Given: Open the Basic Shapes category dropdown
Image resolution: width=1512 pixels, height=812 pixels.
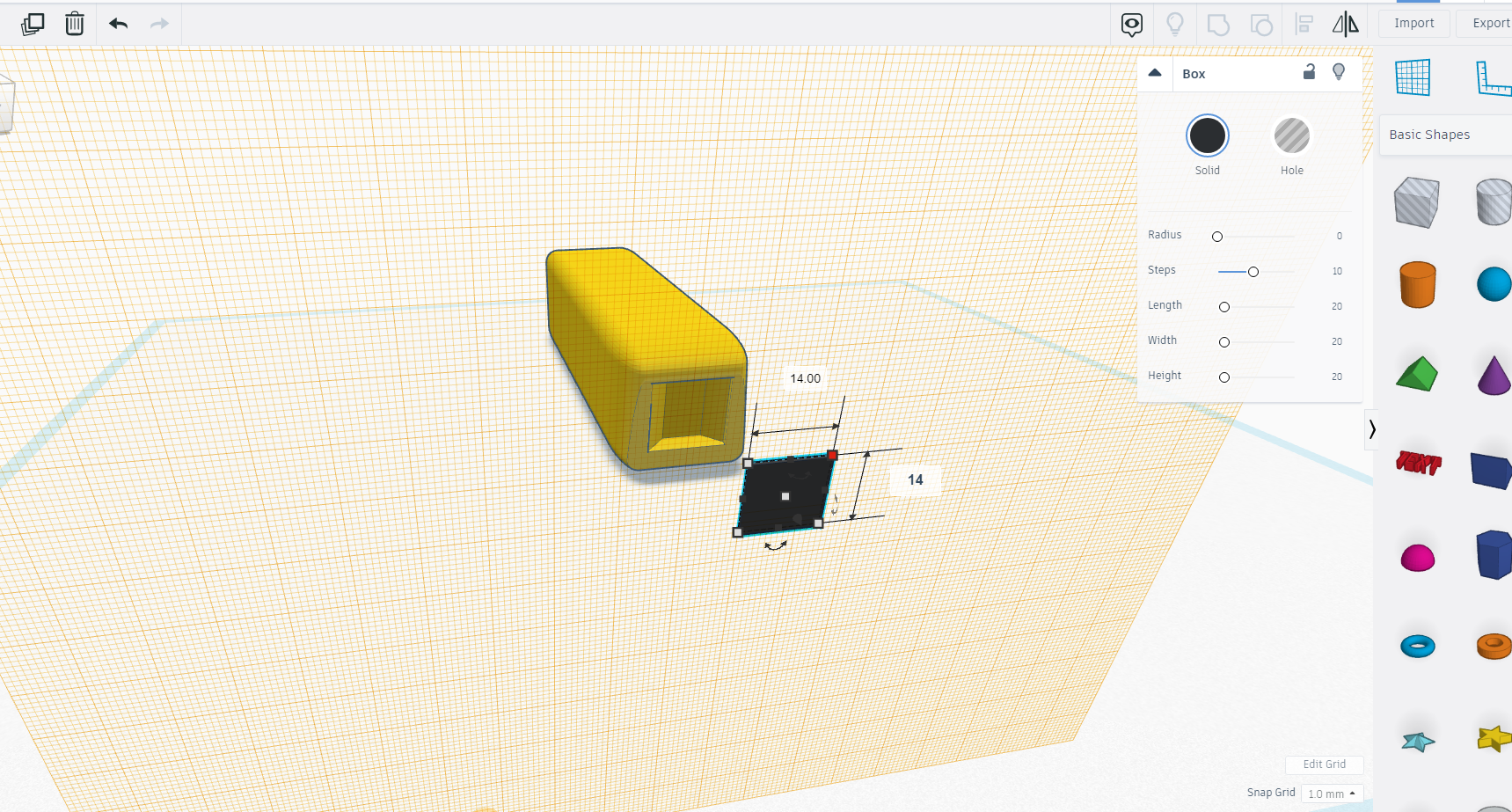Looking at the screenshot, I should point(1446,135).
